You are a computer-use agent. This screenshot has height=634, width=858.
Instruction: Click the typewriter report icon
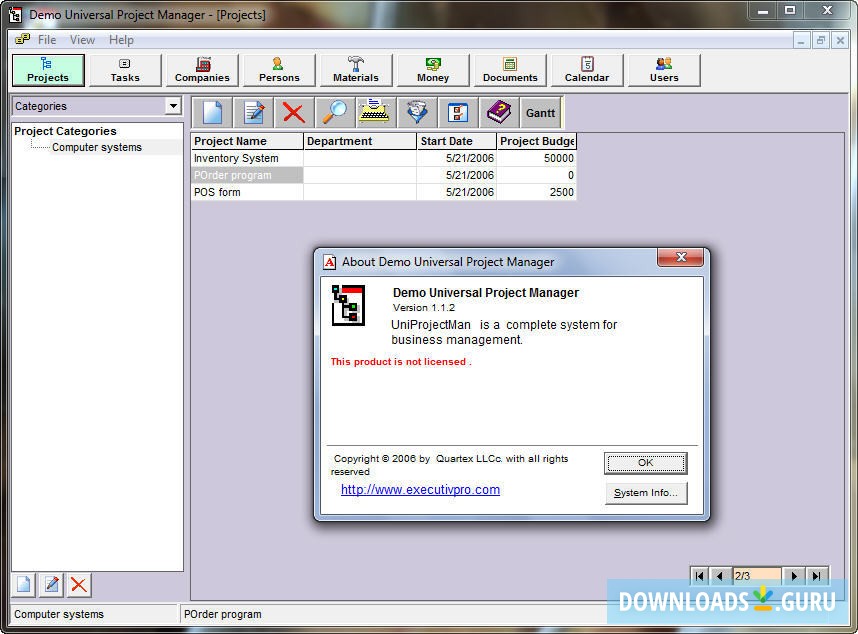point(376,113)
